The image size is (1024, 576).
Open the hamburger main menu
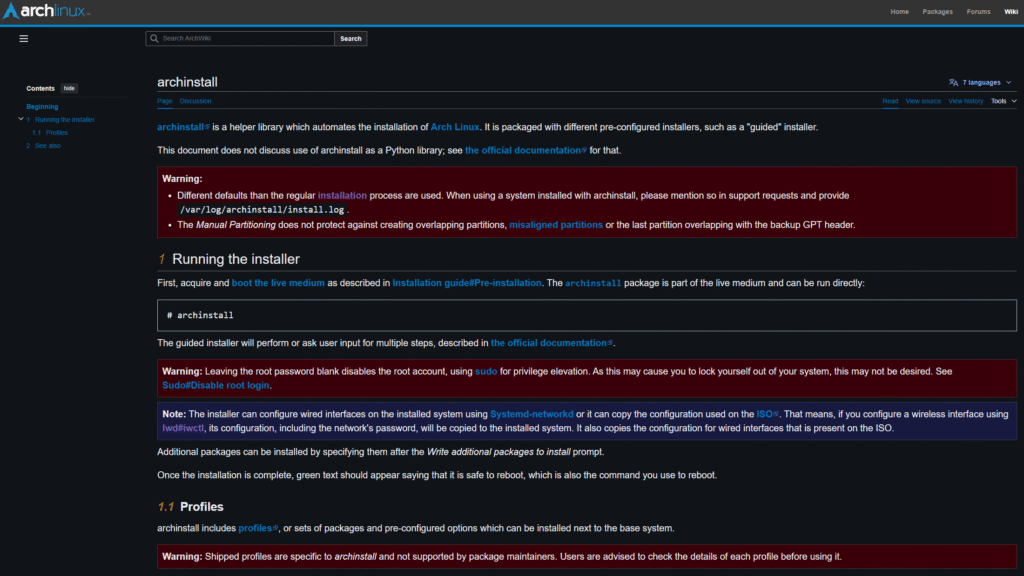[x=24, y=39]
